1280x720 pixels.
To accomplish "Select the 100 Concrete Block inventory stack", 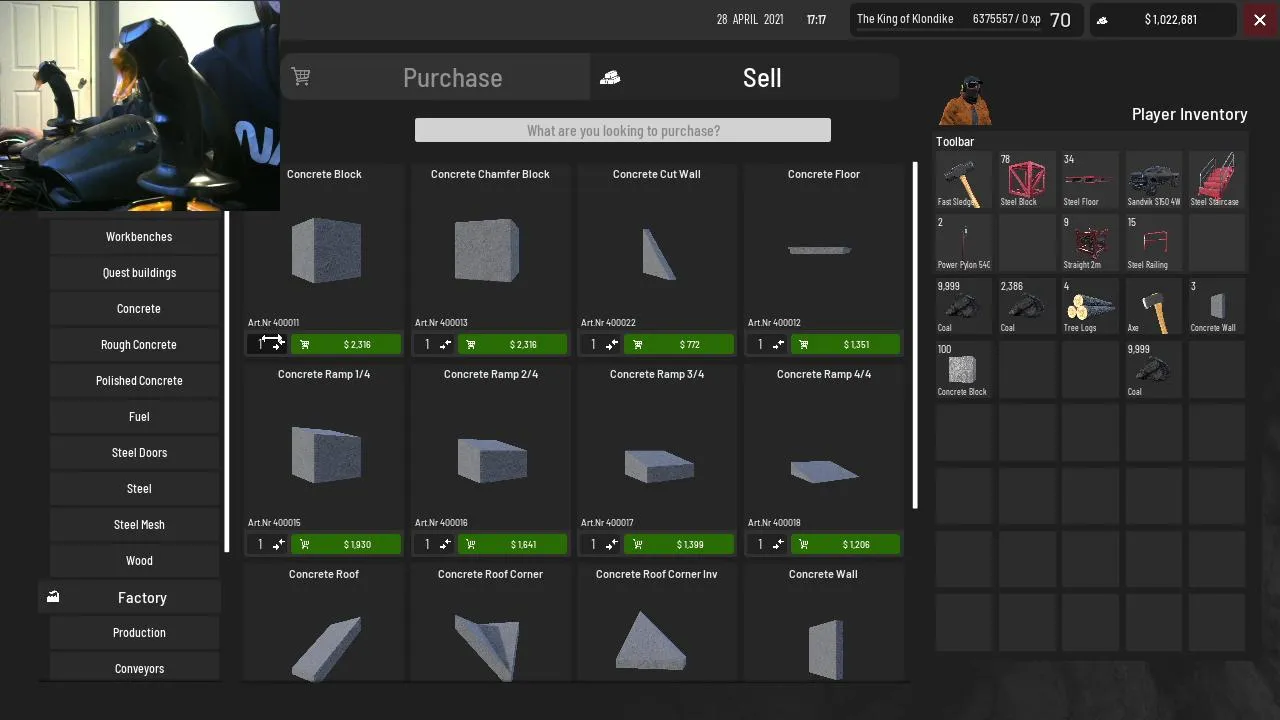I will 963,370.
